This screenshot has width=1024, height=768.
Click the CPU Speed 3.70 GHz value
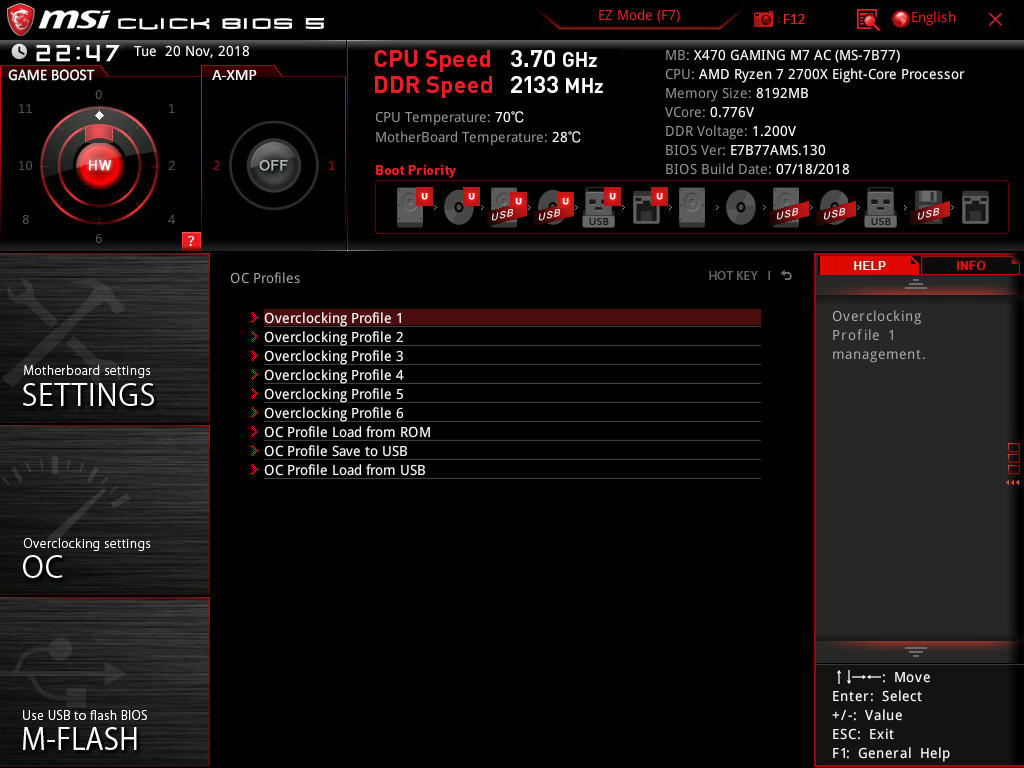(553, 59)
